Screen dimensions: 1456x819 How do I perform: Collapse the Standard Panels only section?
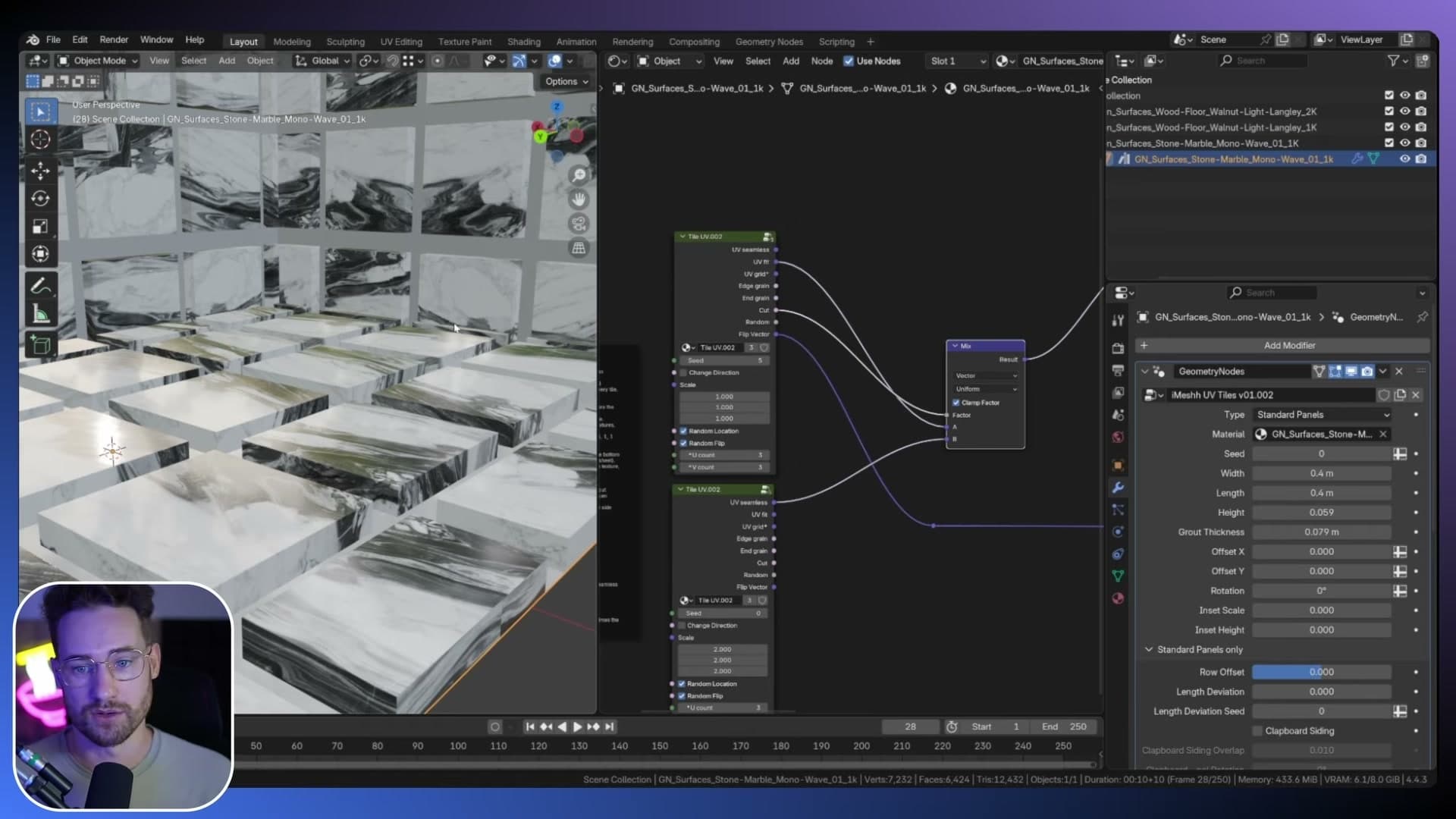[1148, 650]
